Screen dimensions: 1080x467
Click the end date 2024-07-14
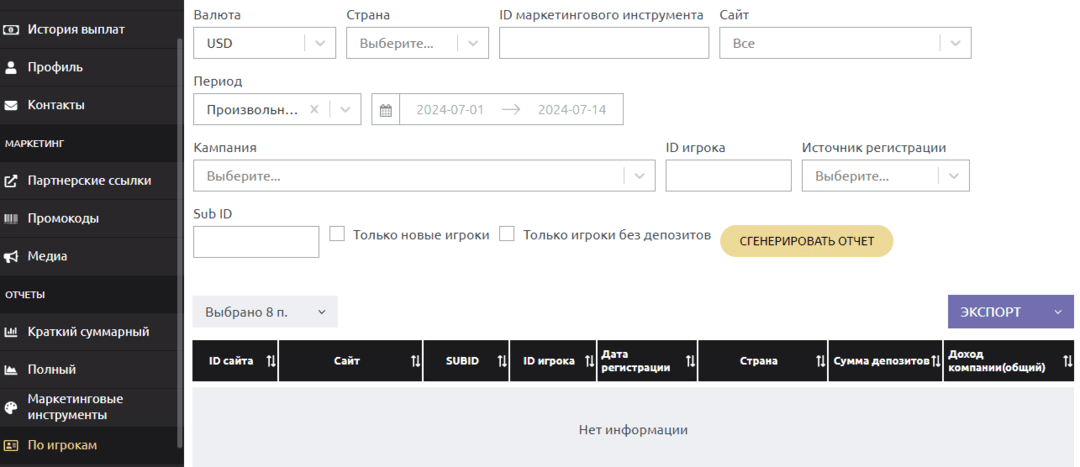[572, 110]
